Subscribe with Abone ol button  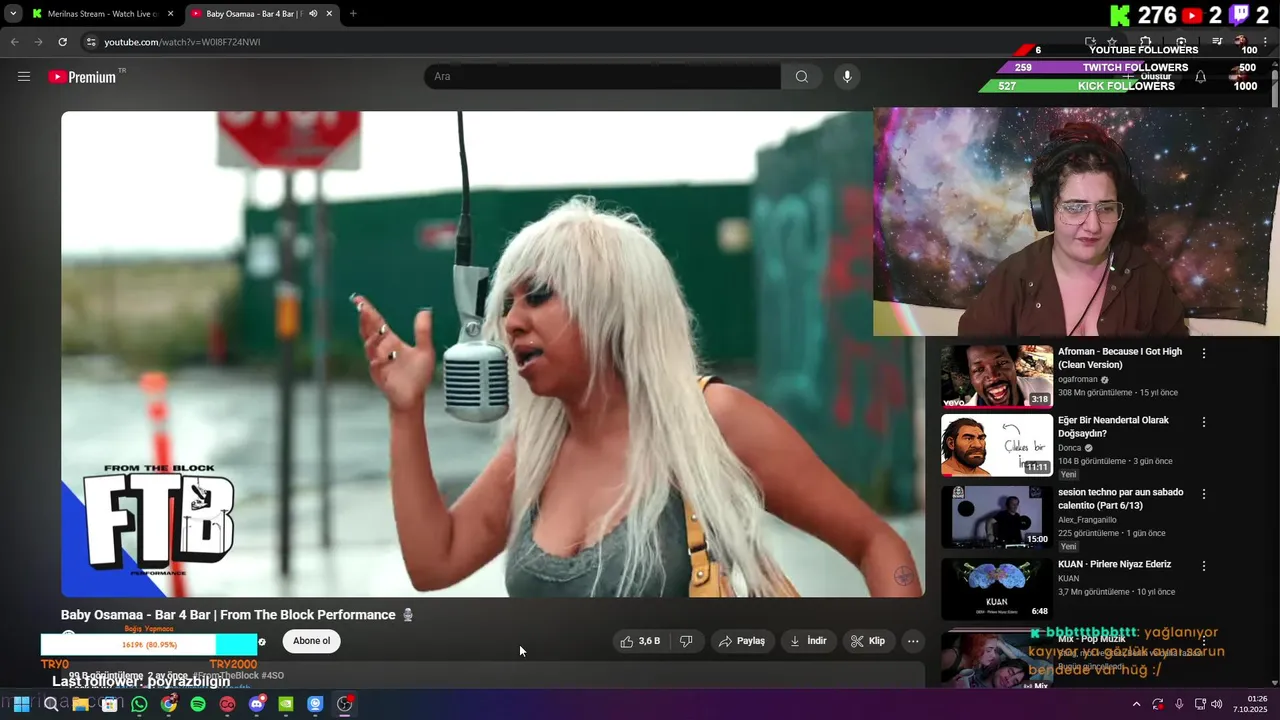(x=311, y=641)
